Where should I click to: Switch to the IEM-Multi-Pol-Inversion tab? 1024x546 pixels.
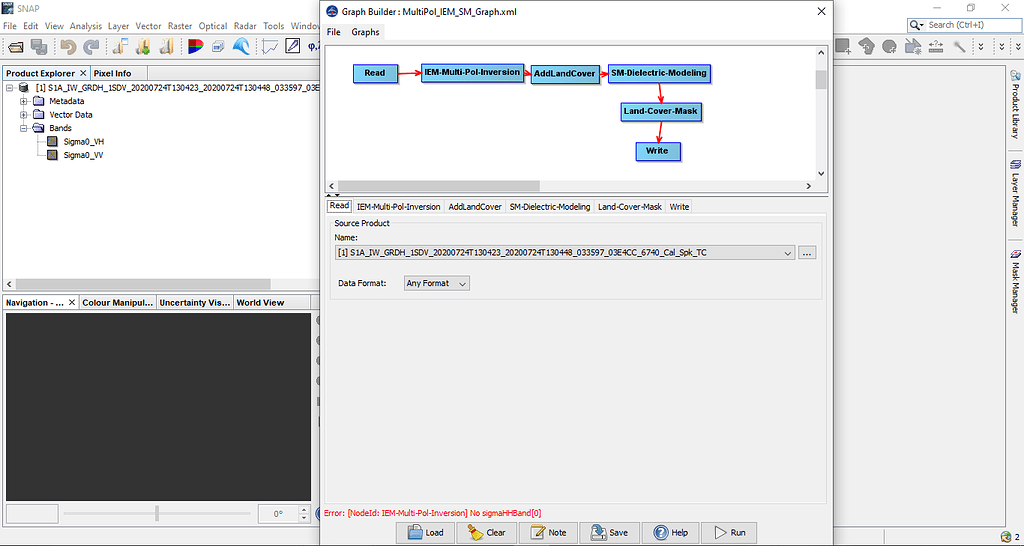398,207
